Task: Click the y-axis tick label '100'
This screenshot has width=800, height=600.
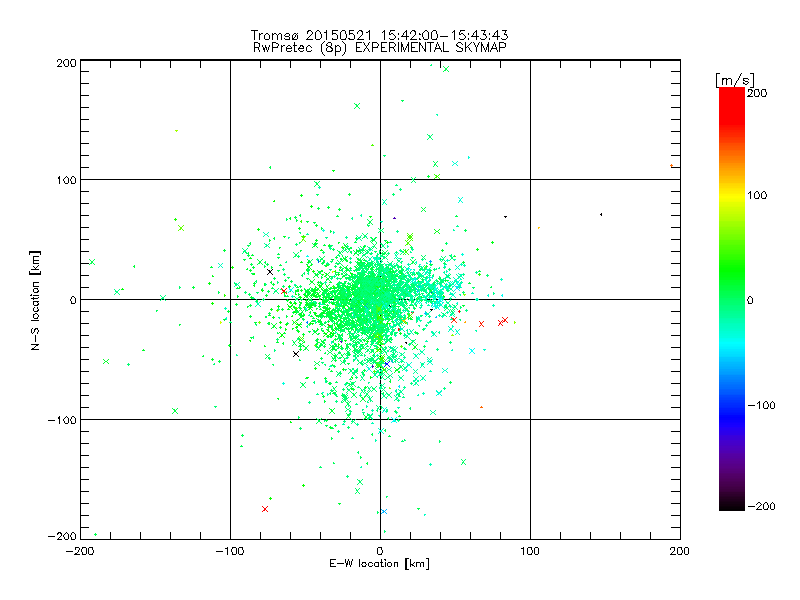Action: [66, 181]
